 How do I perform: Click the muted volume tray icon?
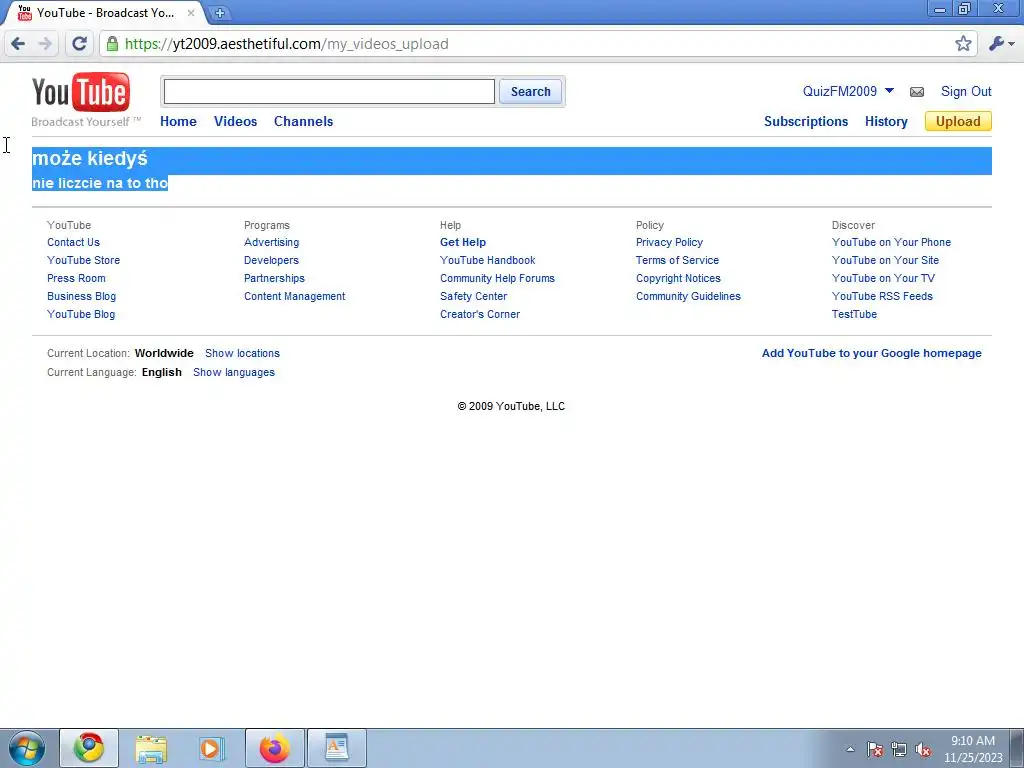[x=923, y=749]
